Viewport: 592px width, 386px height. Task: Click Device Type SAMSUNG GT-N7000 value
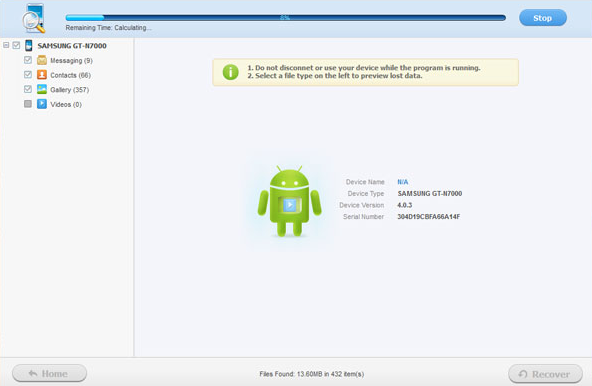click(430, 193)
